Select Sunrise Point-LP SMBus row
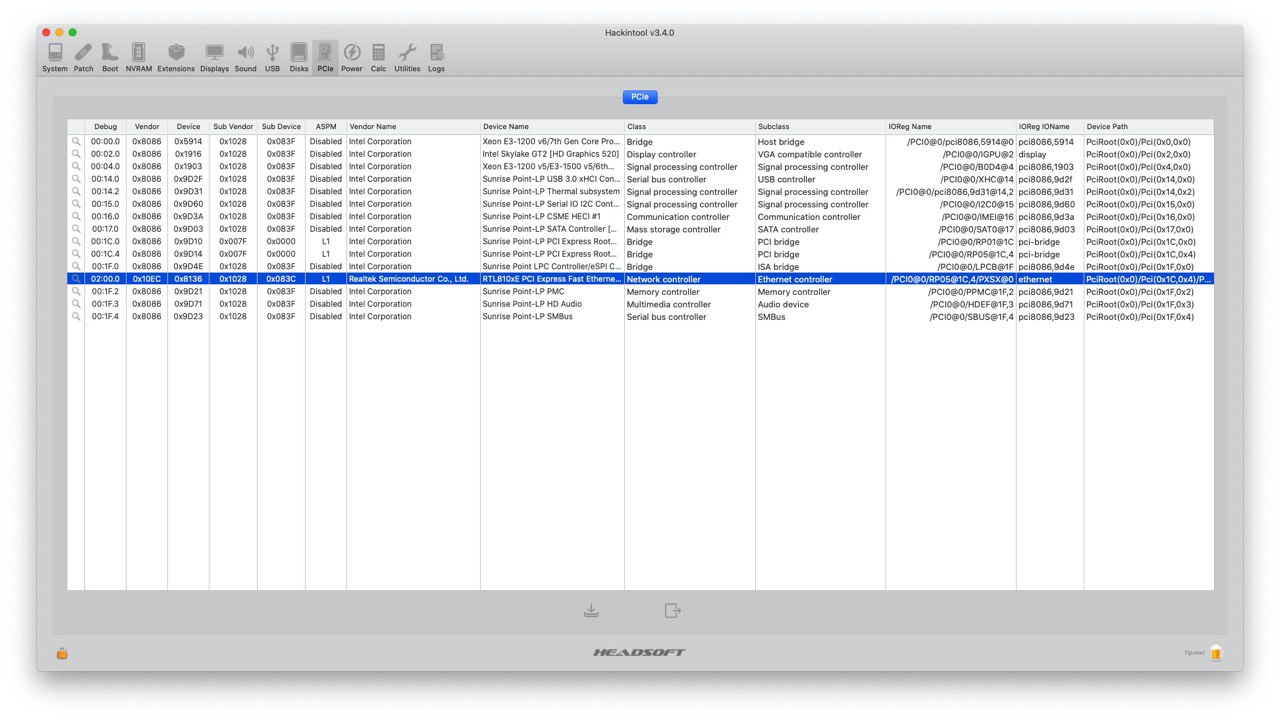The width and height of the screenshot is (1280, 720). coord(640,317)
